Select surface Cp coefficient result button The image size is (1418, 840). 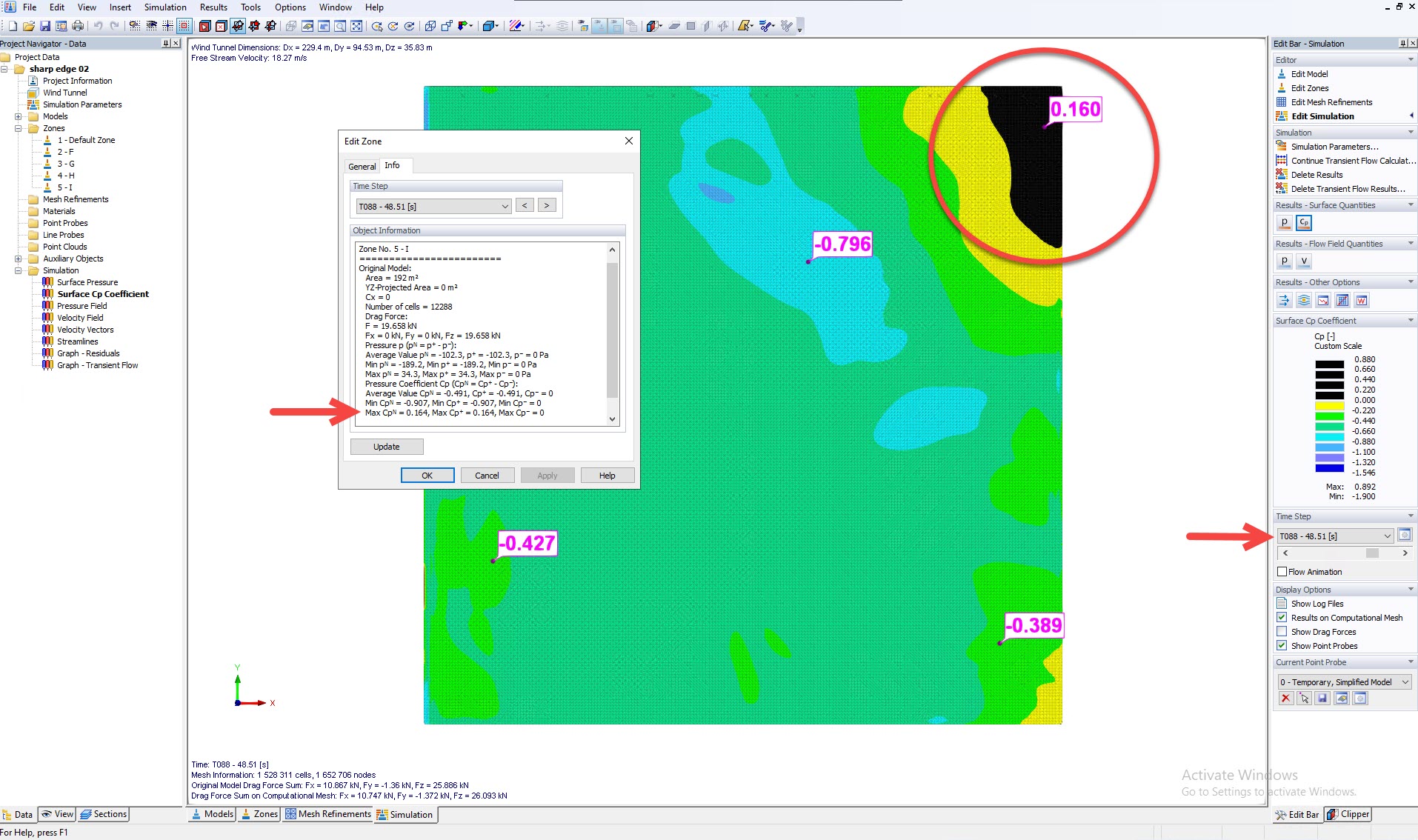coord(1304,222)
